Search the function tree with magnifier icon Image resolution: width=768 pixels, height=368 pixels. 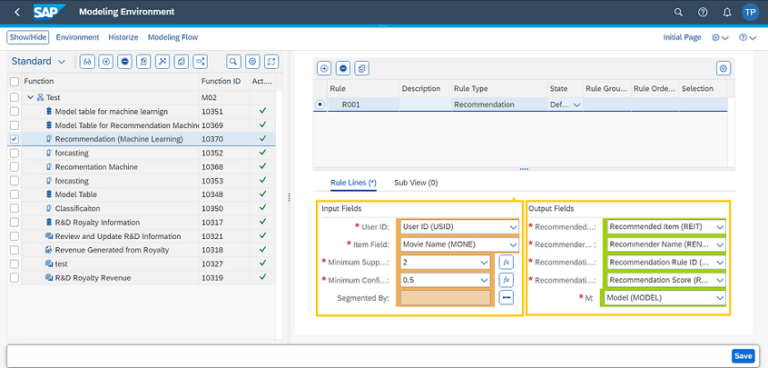[x=234, y=61]
